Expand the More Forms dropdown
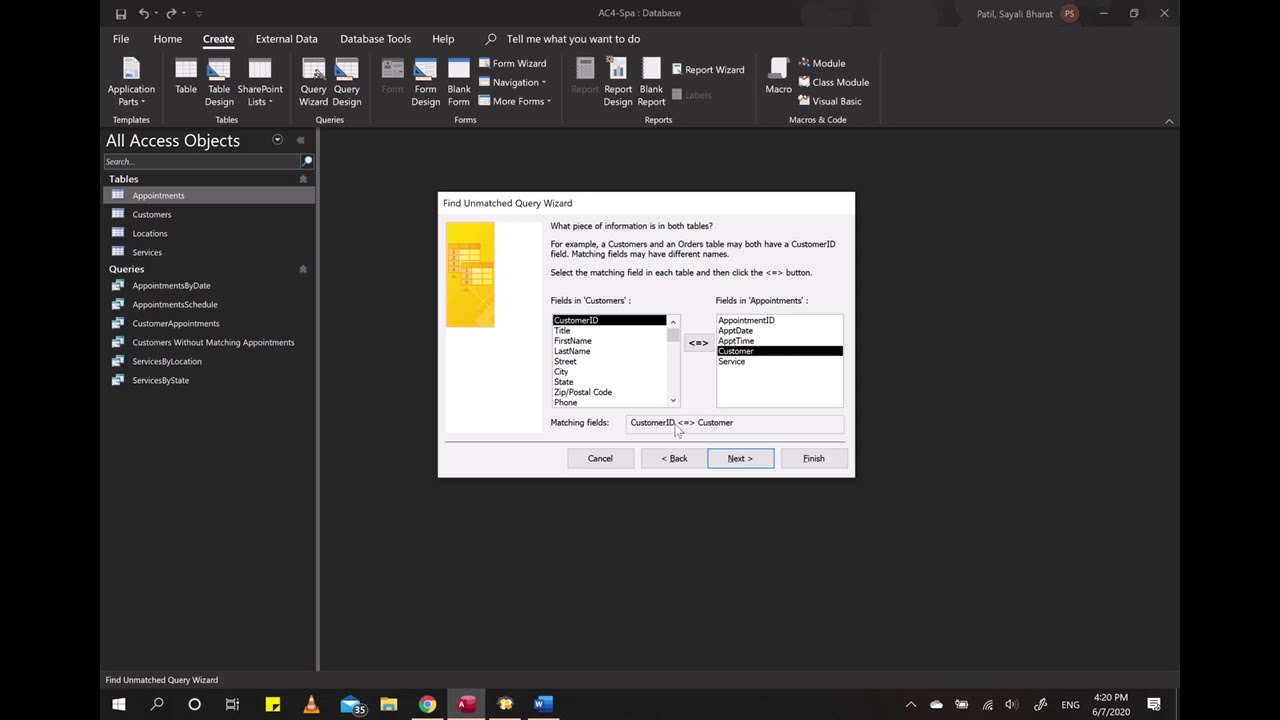The height and width of the screenshot is (720, 1280). [x=515, y=101]
